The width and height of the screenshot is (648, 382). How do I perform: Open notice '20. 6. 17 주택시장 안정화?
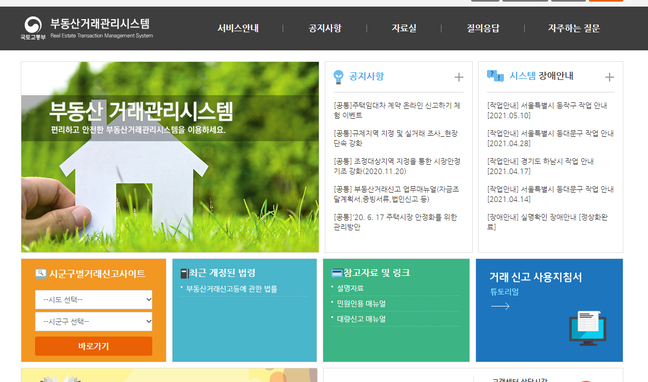click(395, 222)
